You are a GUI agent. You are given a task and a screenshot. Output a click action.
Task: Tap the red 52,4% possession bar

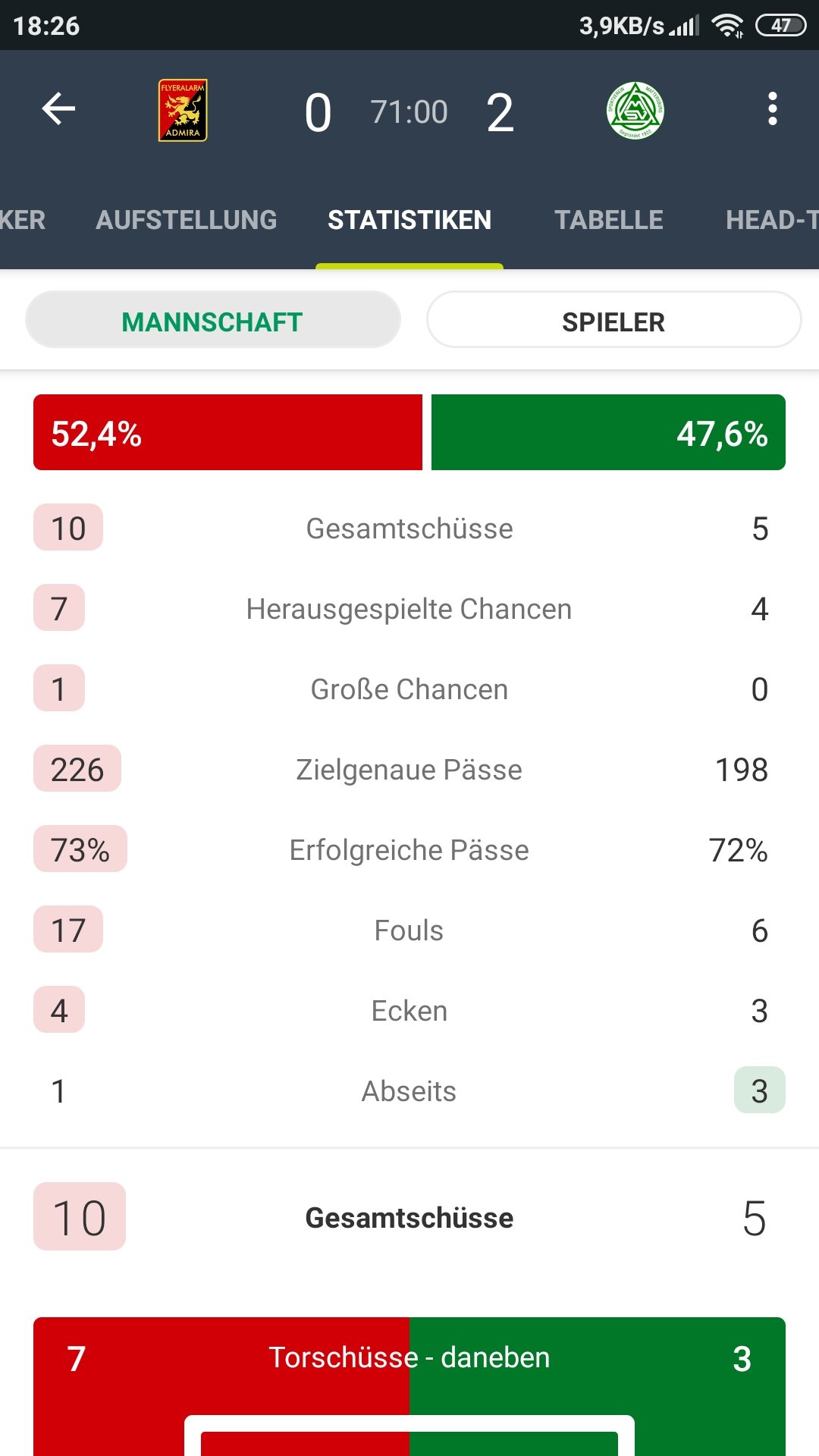click(227, 432)
